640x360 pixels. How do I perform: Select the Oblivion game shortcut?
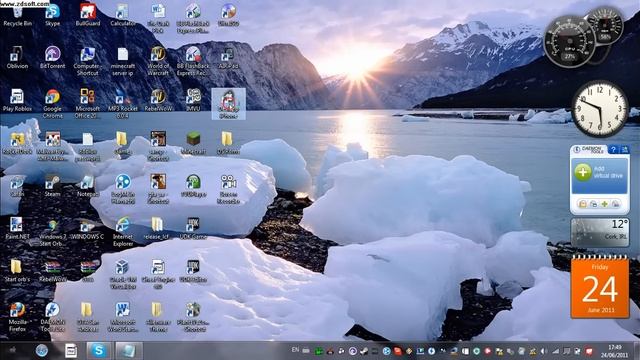click(x=18, y=58)
